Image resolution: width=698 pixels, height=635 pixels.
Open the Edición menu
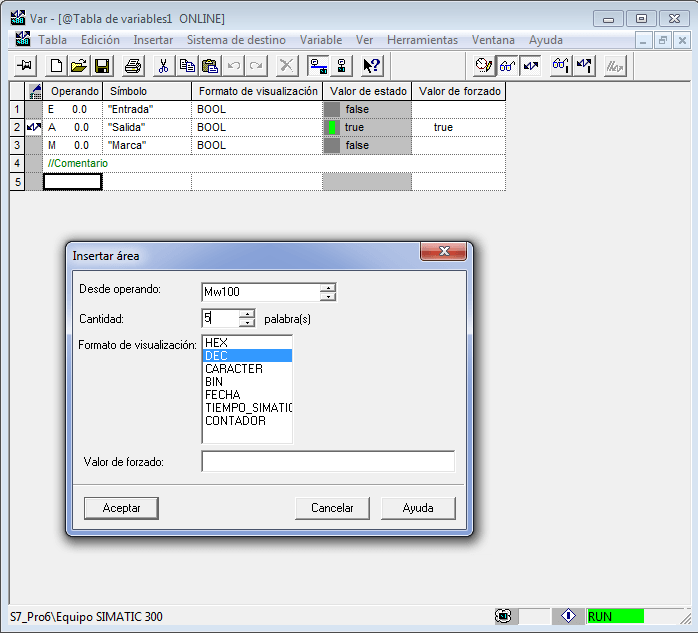(100, 40)
